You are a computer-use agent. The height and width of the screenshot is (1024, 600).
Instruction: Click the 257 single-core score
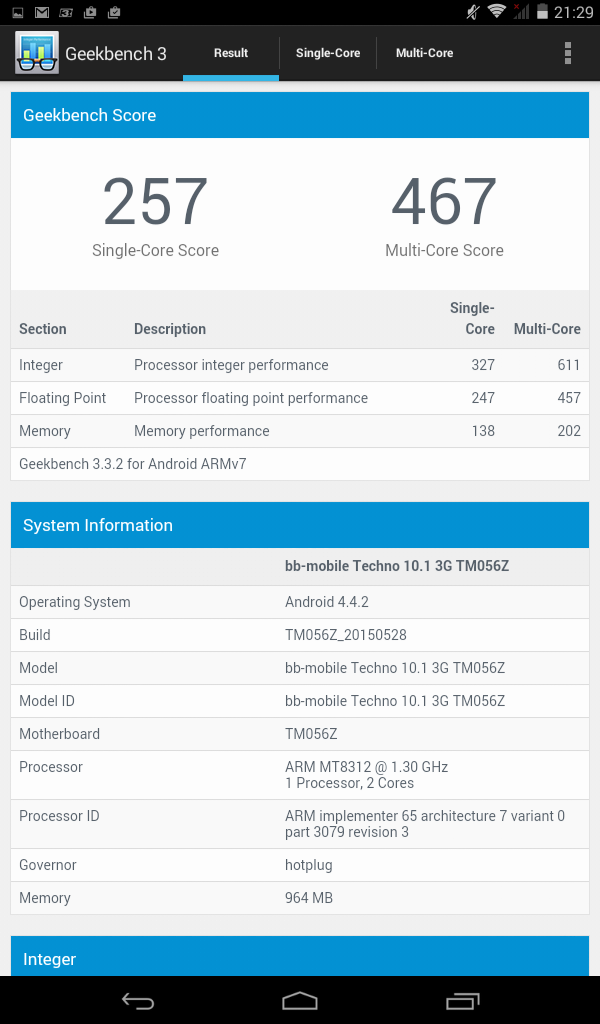point(155,201)
